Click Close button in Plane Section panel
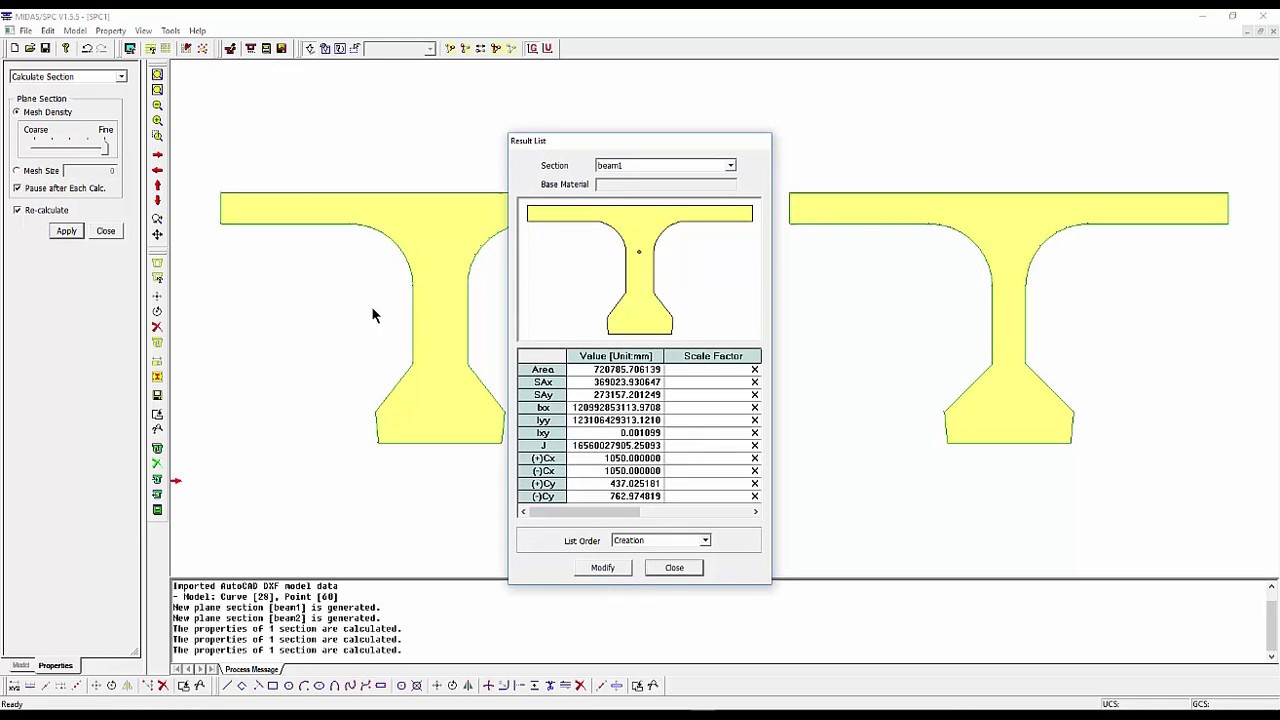This screenshot has width=1280, height=720. [x=106, y=231]
